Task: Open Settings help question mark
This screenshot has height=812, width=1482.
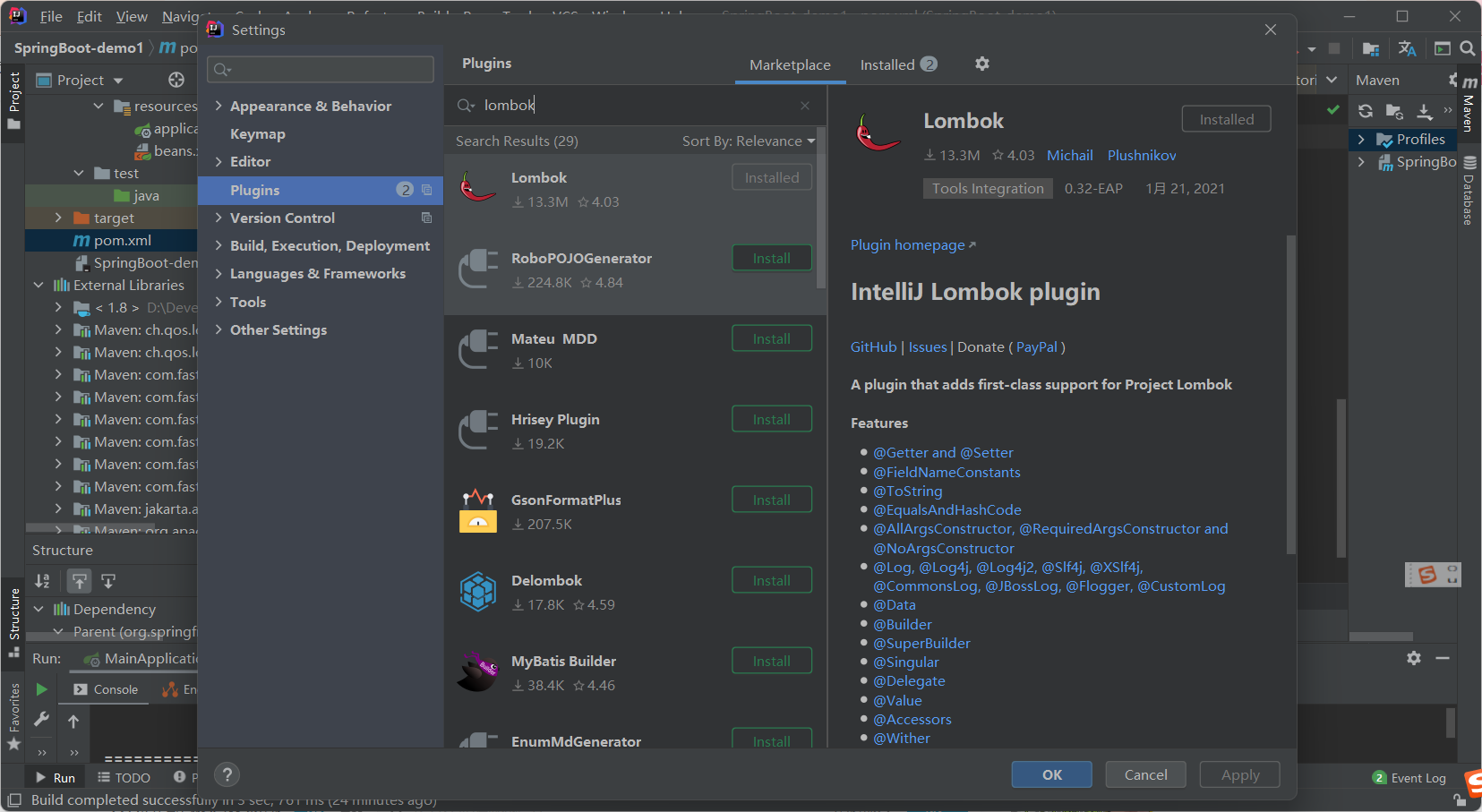Action: click(227, 774)
